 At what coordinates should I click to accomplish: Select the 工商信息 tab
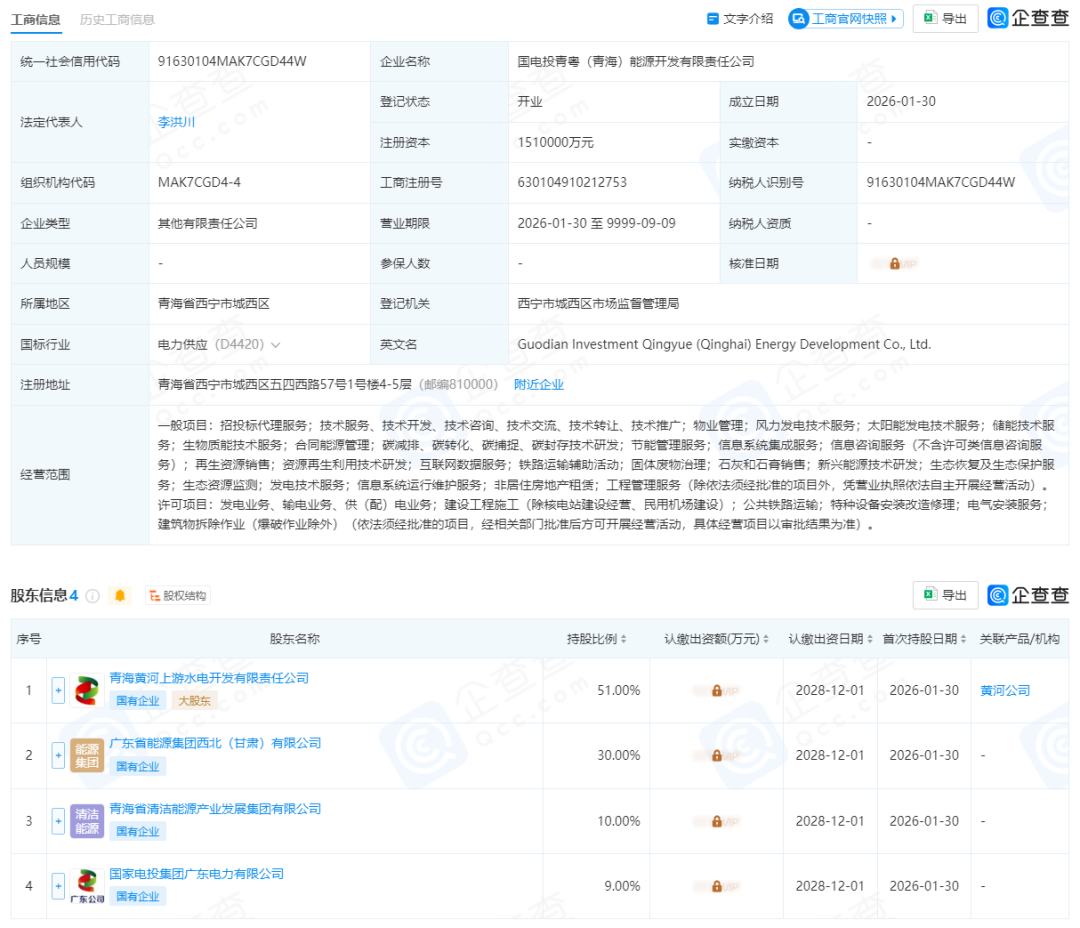click(x=35, y=19)
